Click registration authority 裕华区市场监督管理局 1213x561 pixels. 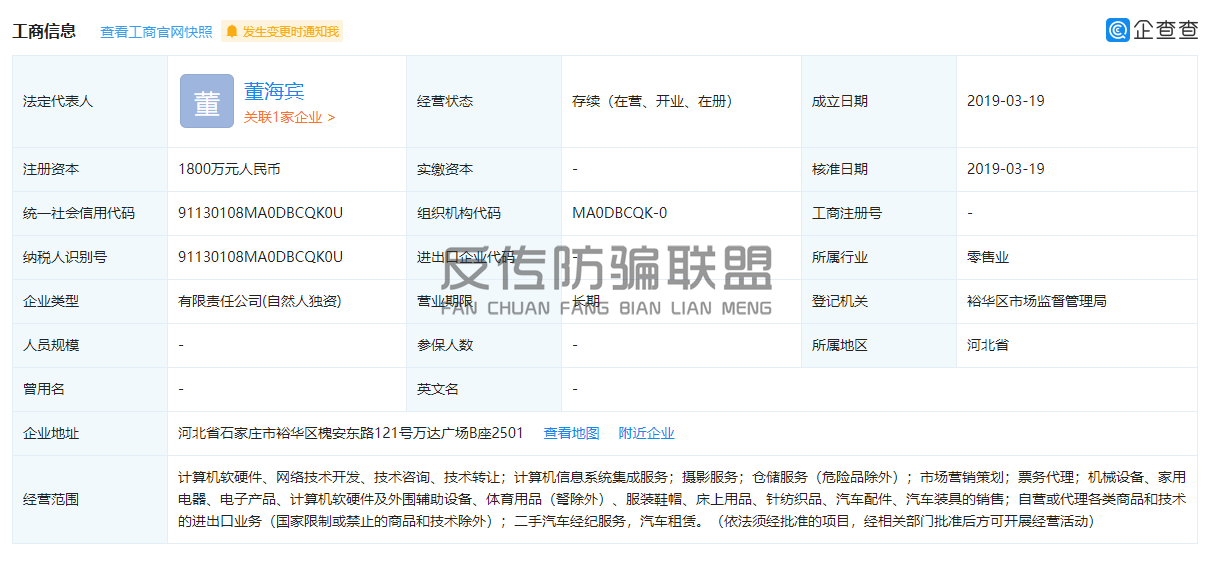click(x=1036, y=301)
